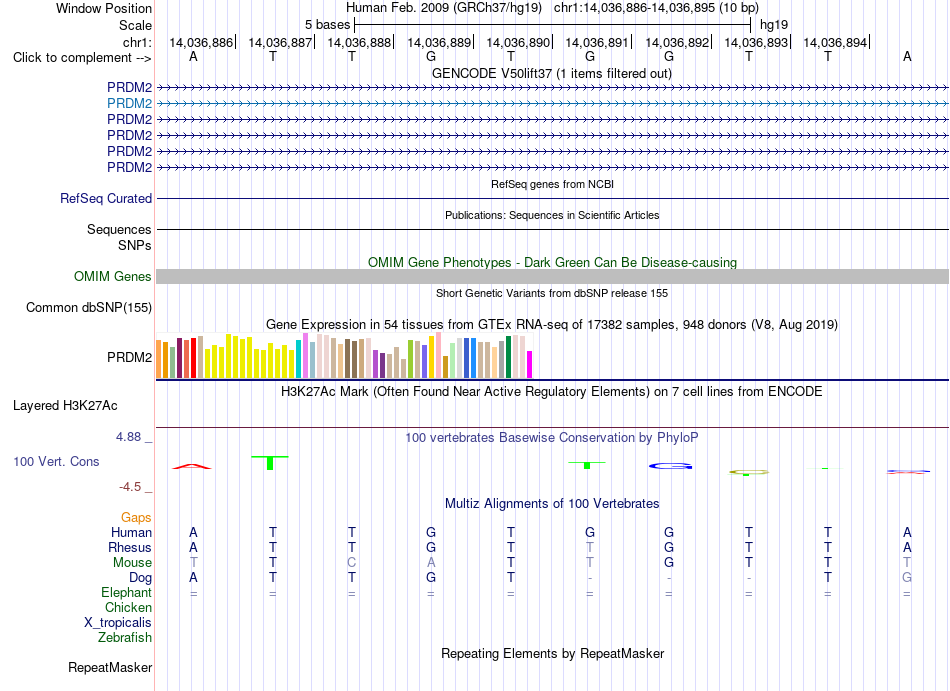The height and width of the screenshot is (691, 950).
Task: Click the Gaps label in Multiz alignment
Action: (136, 518)
